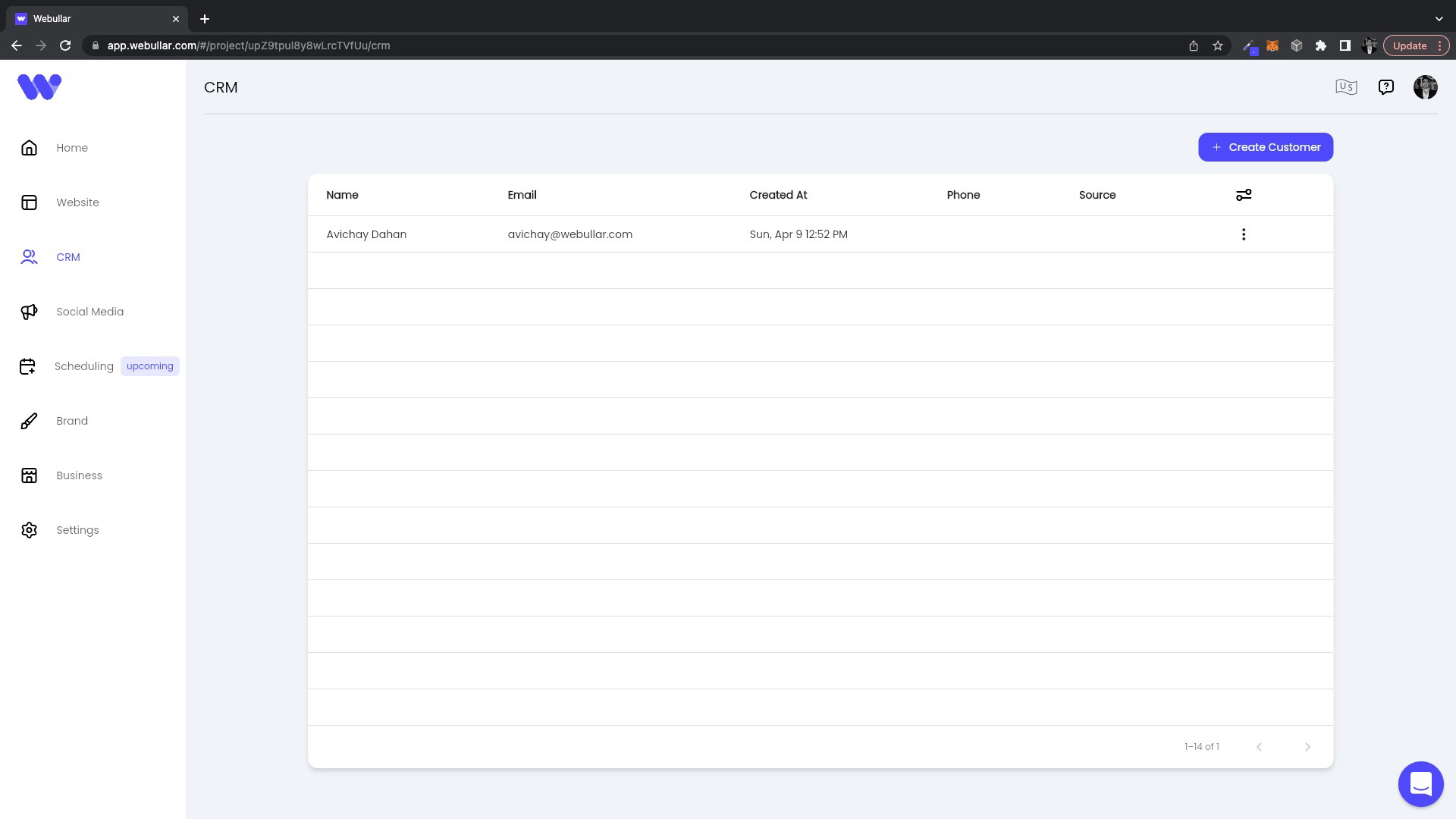This screenshot has height=819, width=1456.
Task: Click the Webullar logo home button
Action: (40, 87)
